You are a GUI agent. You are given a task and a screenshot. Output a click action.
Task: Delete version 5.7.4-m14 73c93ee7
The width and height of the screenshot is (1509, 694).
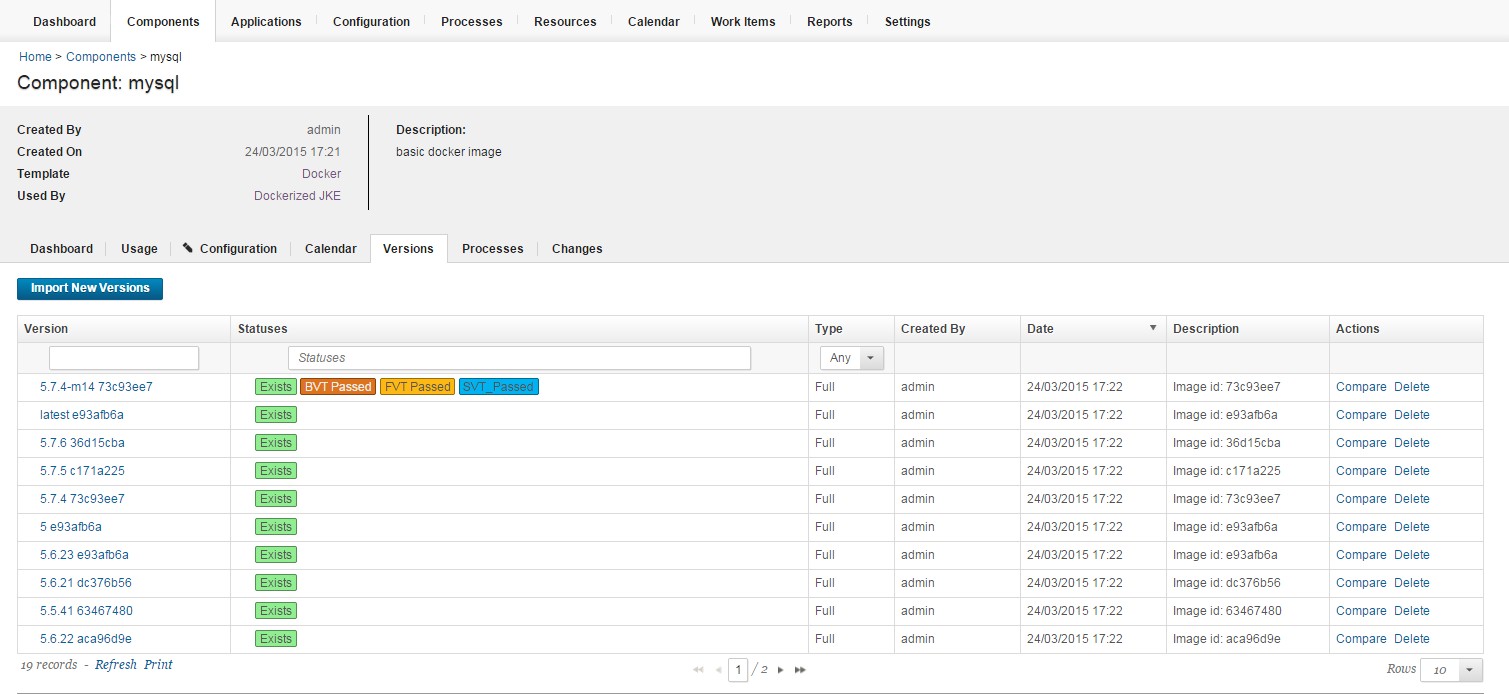(x=1412, y=387)
